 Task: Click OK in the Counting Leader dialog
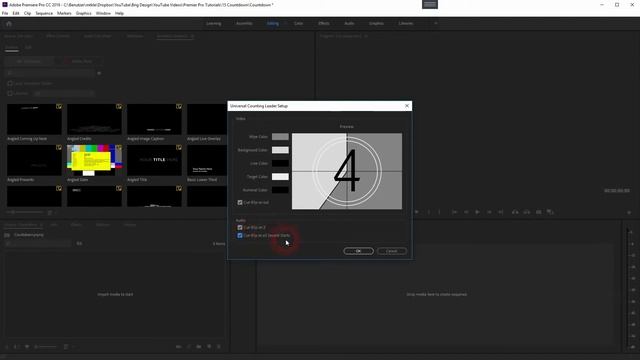click(x=358, y=251)
